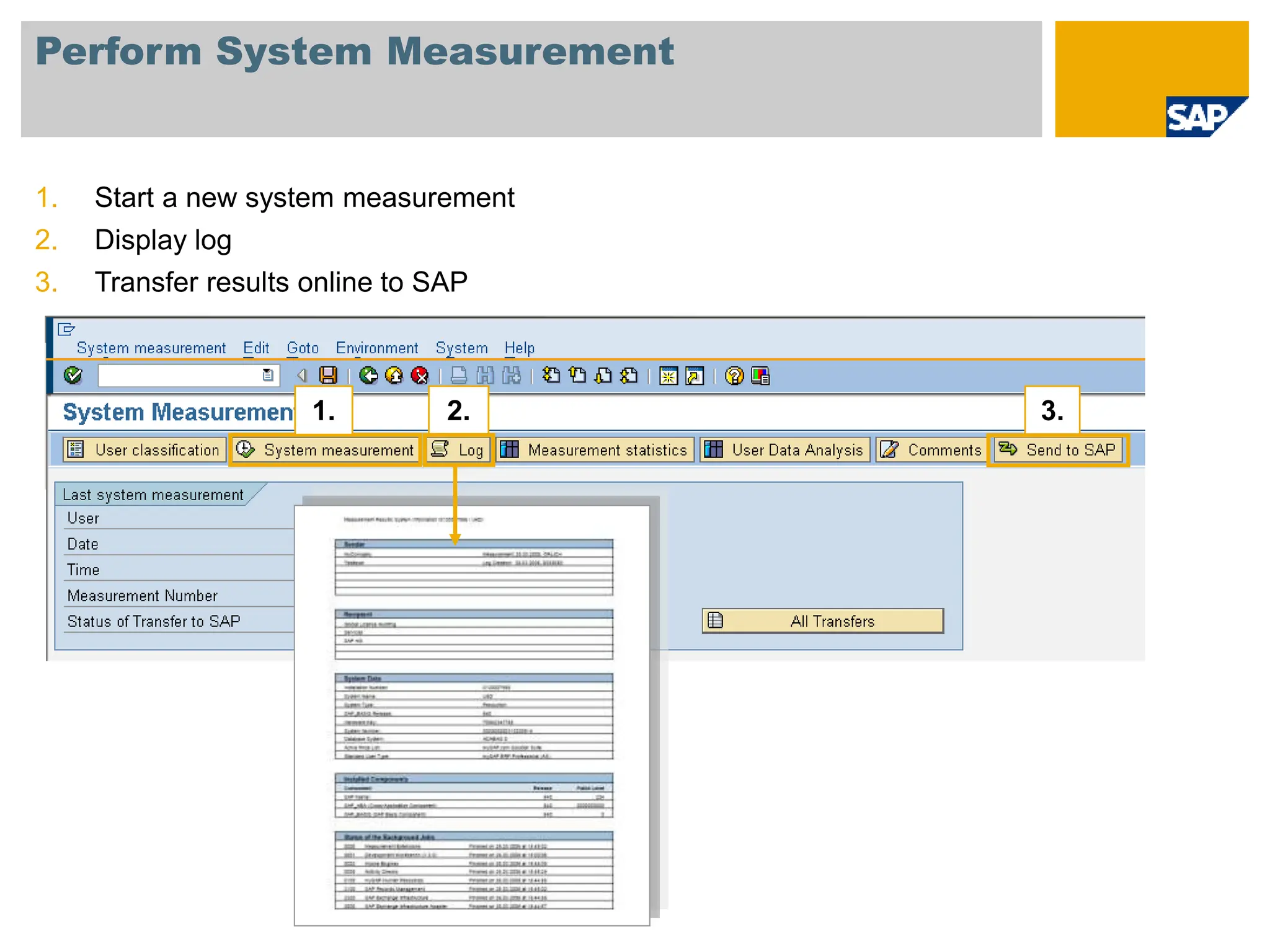Select the Last system measurement tab header
The height and width of the screenshot is (952, 1270).
click(x=154, y=495)
